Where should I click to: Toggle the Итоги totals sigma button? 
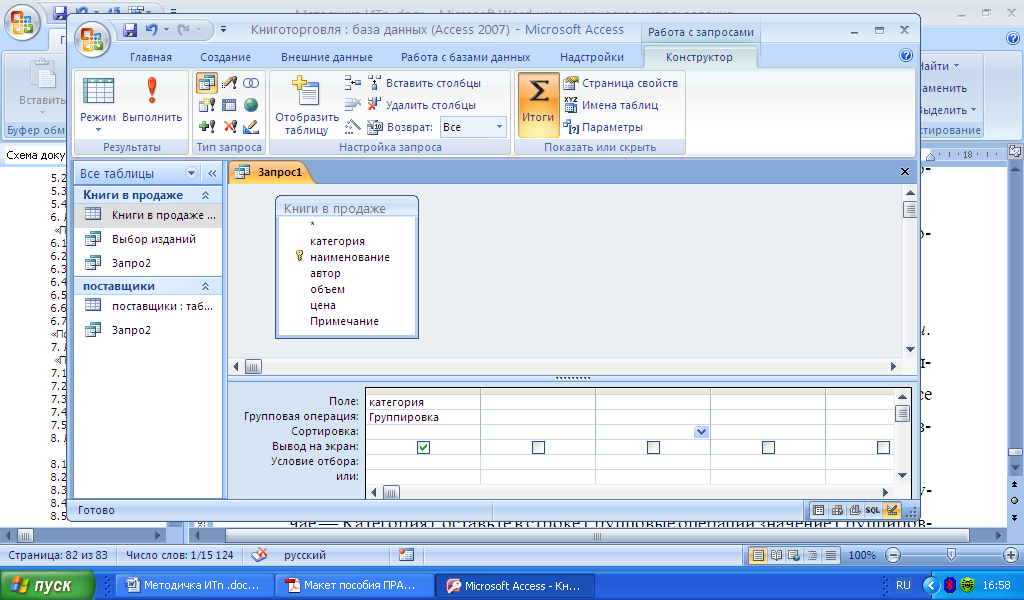[538, 104]
